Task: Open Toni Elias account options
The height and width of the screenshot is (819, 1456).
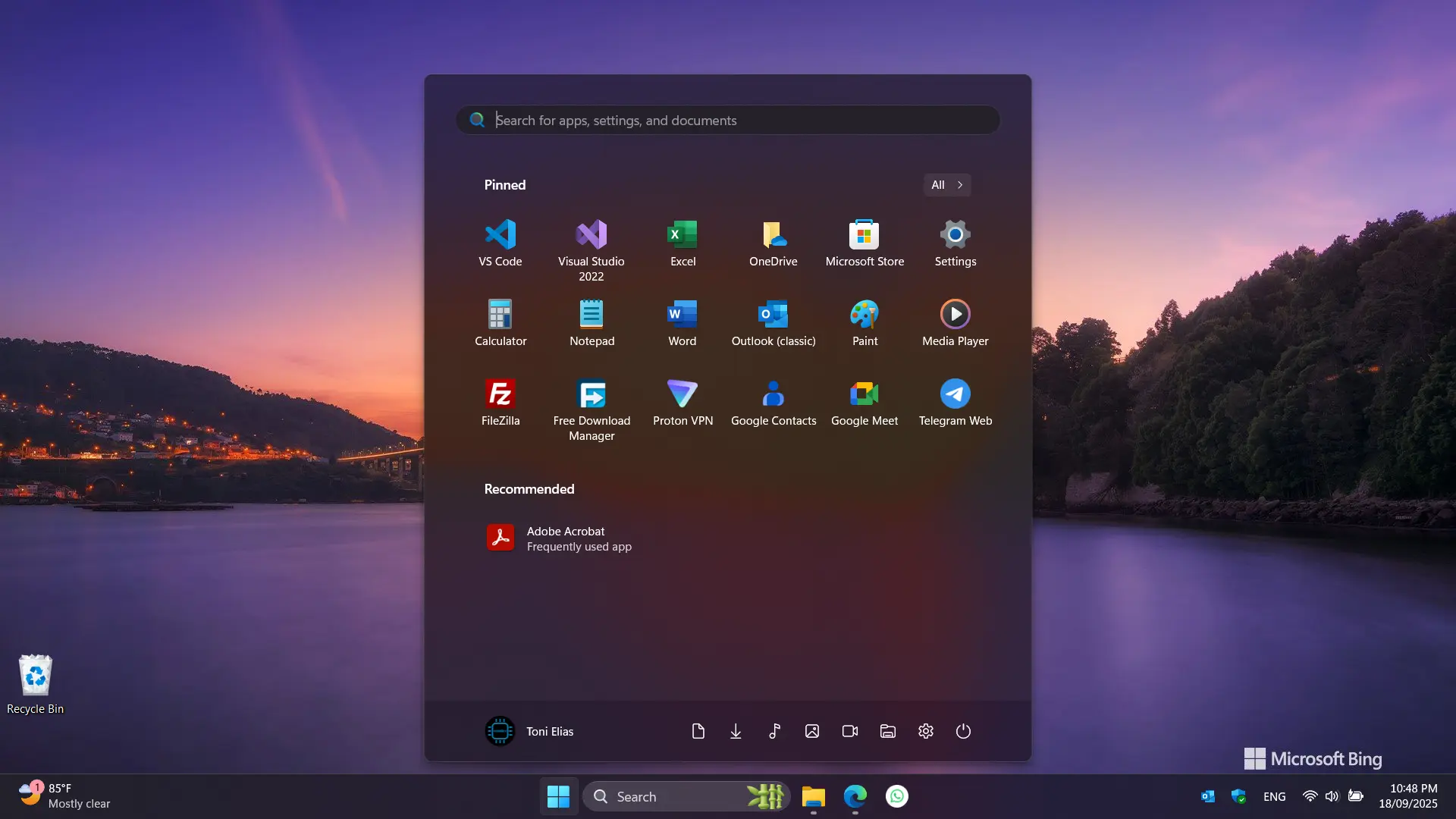Action: coord(529,731)
